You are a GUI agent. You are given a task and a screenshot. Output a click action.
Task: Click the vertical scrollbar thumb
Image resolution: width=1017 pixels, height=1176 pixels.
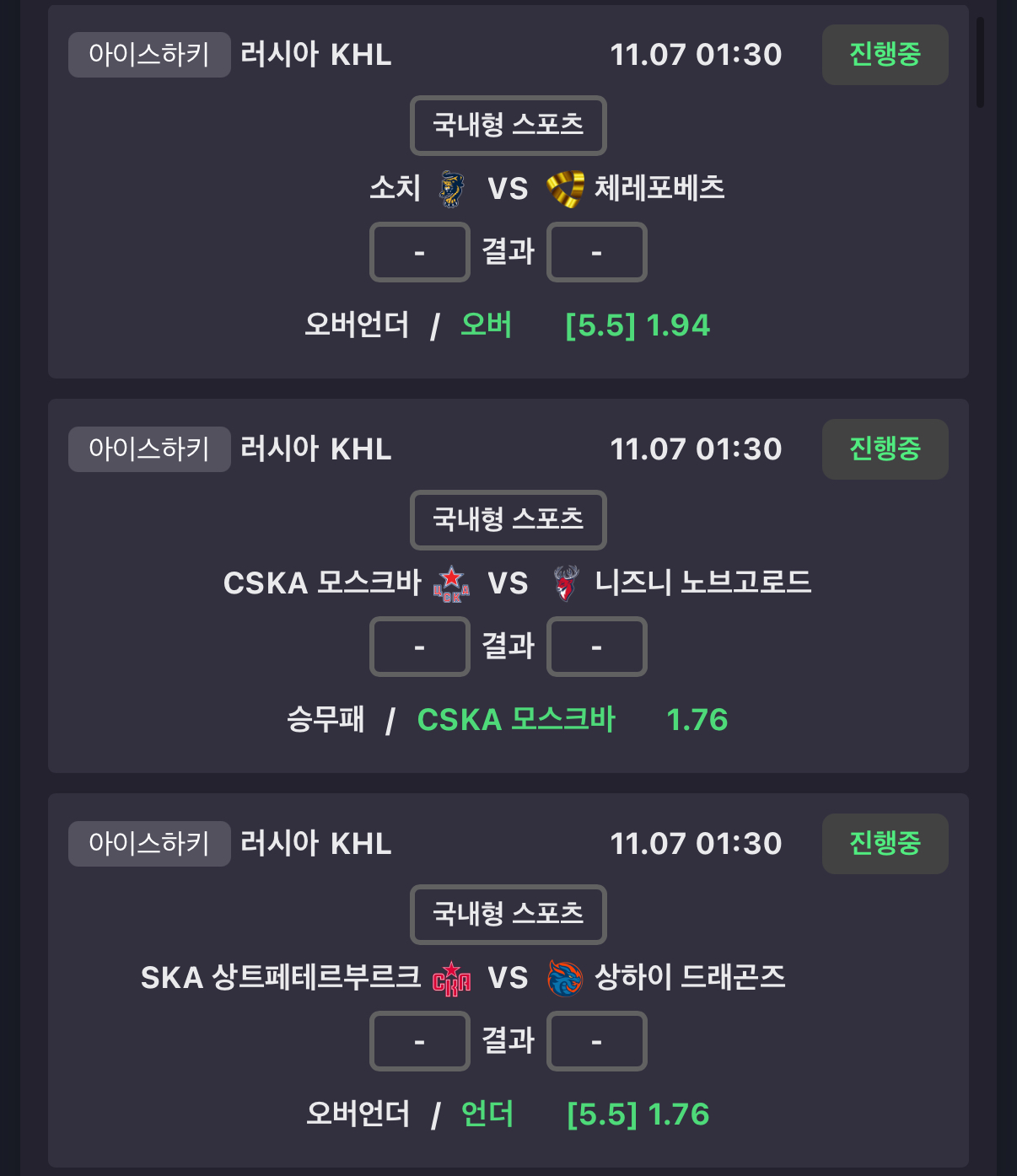980,62
